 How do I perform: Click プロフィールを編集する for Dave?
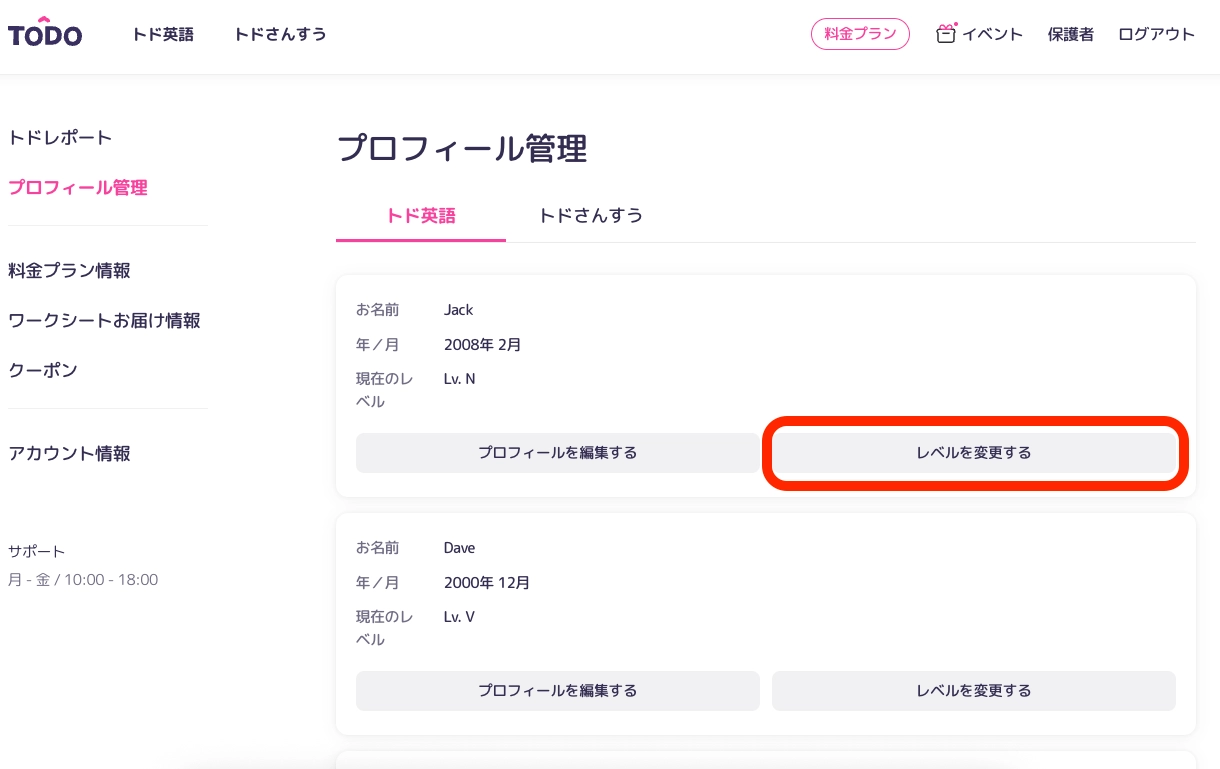click(x=557, y=691)
